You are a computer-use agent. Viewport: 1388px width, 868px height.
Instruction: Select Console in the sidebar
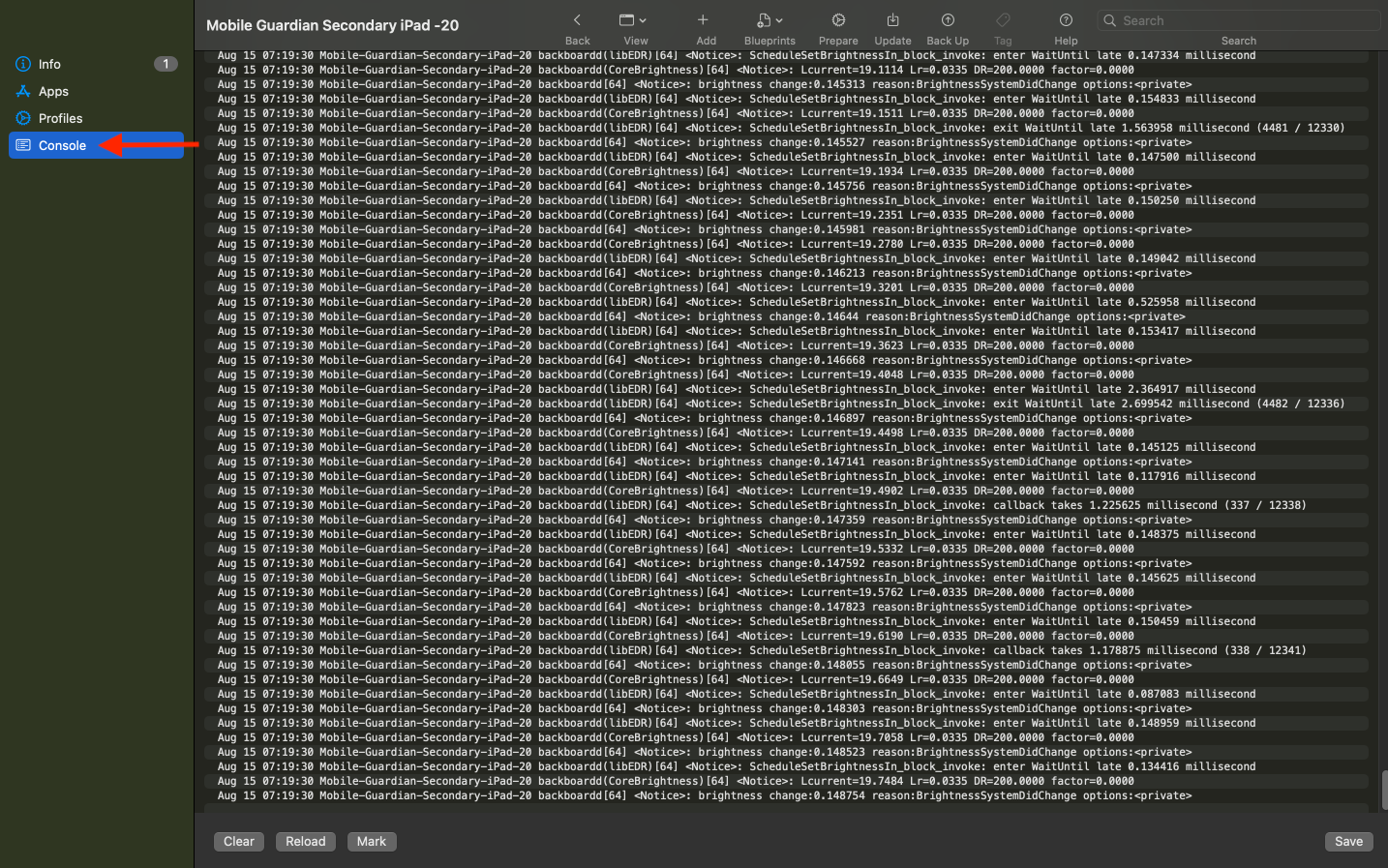pyautogui.click(x=96, y=145)
